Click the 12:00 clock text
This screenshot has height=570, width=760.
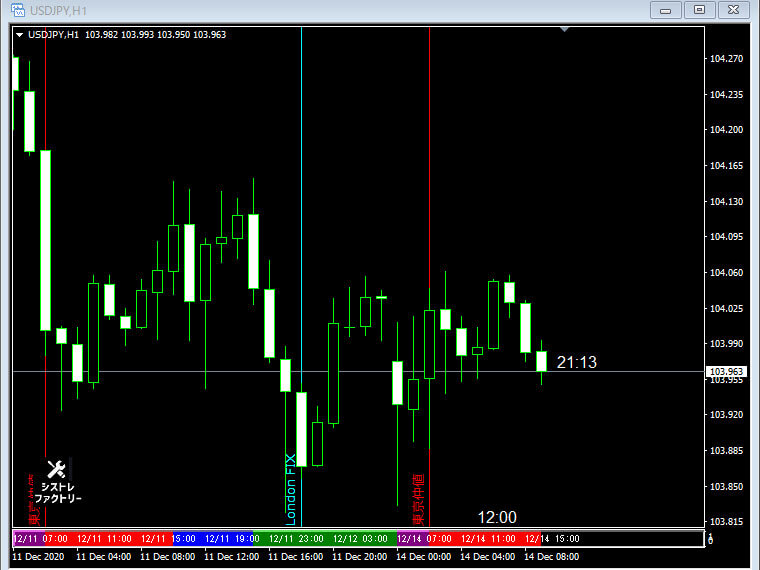click(x=497, y=517)
